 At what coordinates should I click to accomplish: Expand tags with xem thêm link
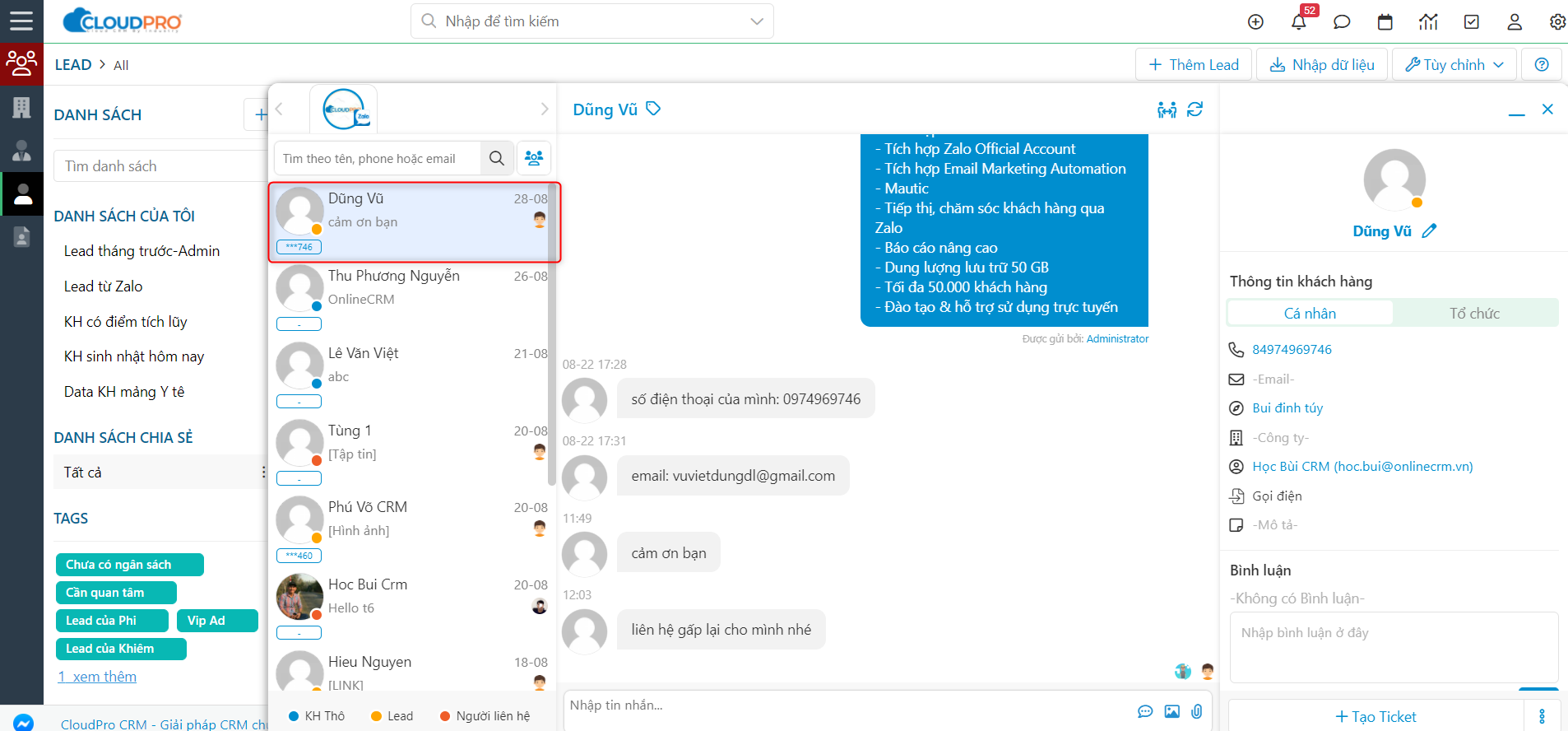click(x=97, y=677)
